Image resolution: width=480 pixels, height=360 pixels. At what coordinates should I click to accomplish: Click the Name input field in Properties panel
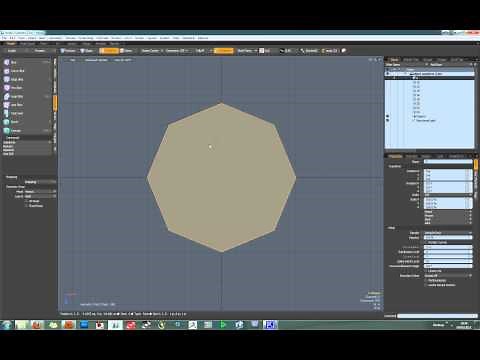(x=448, y=162)
